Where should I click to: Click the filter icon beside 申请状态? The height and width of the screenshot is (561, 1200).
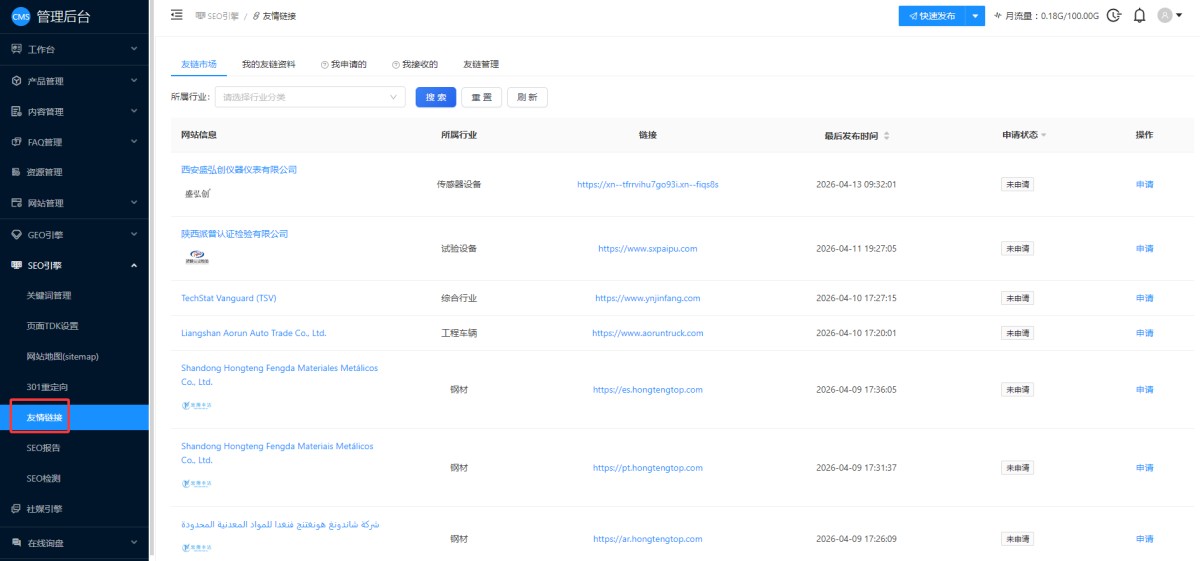pyautogui.click(x=1044, y=135)
